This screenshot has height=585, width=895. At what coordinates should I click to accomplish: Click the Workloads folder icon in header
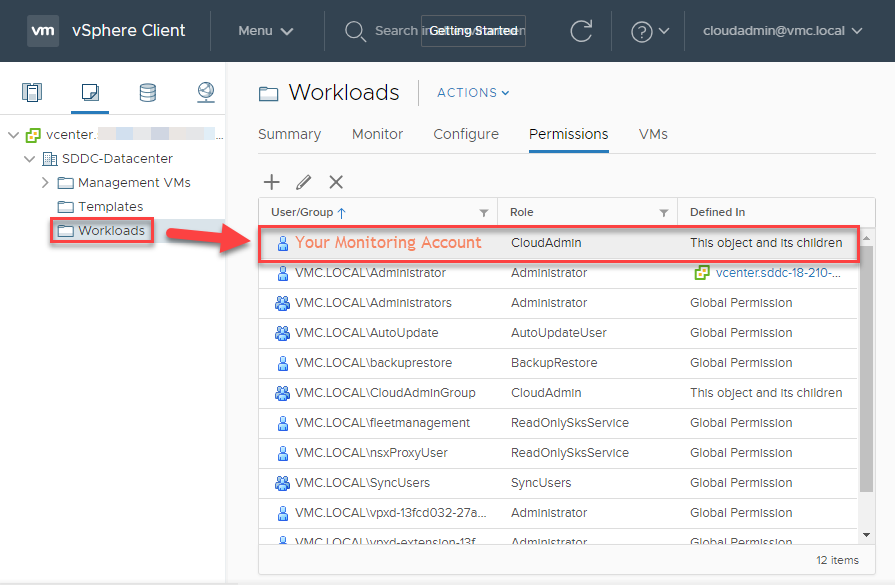tap(268, 94)
